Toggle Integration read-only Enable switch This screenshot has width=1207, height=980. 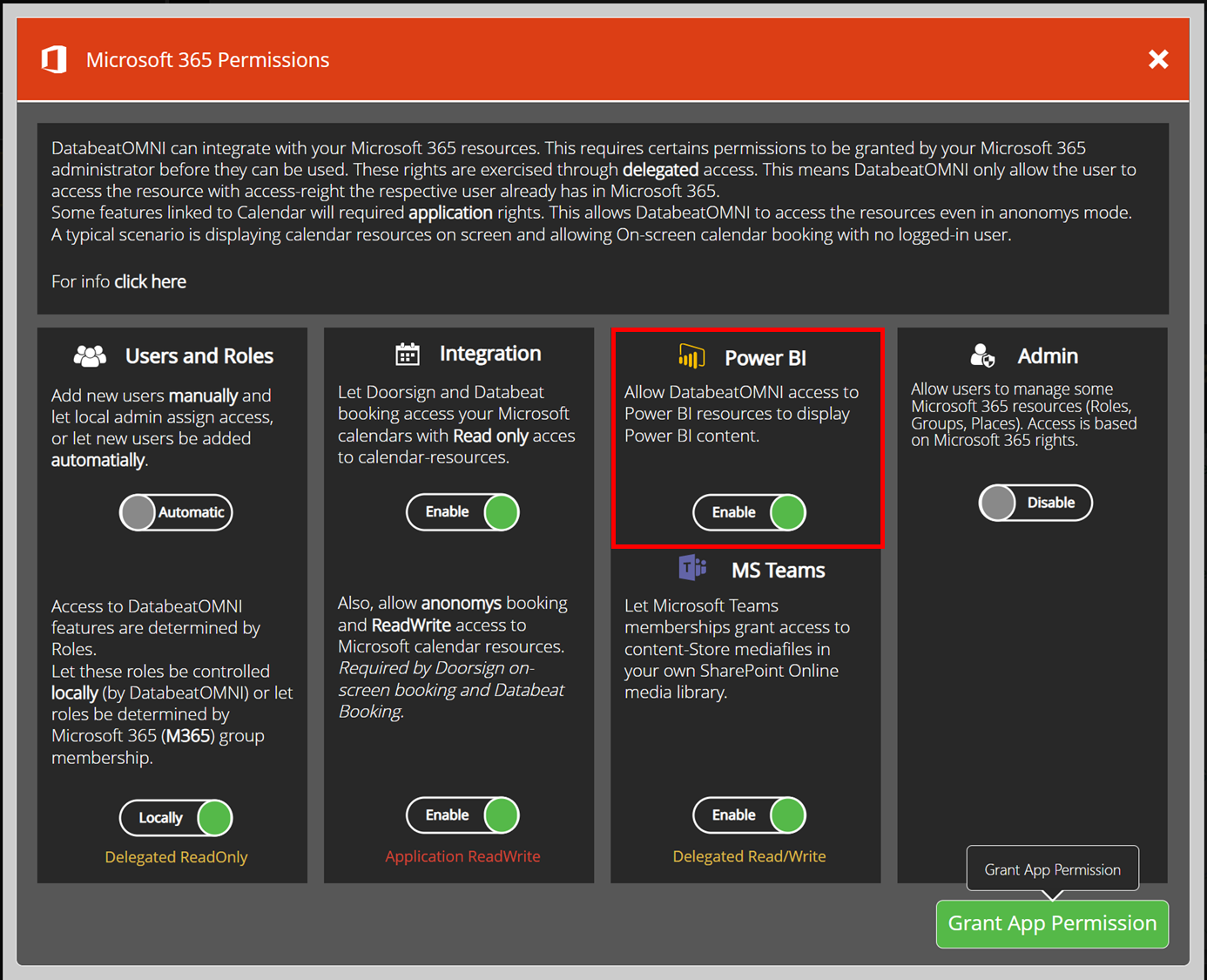pos(462,511)
